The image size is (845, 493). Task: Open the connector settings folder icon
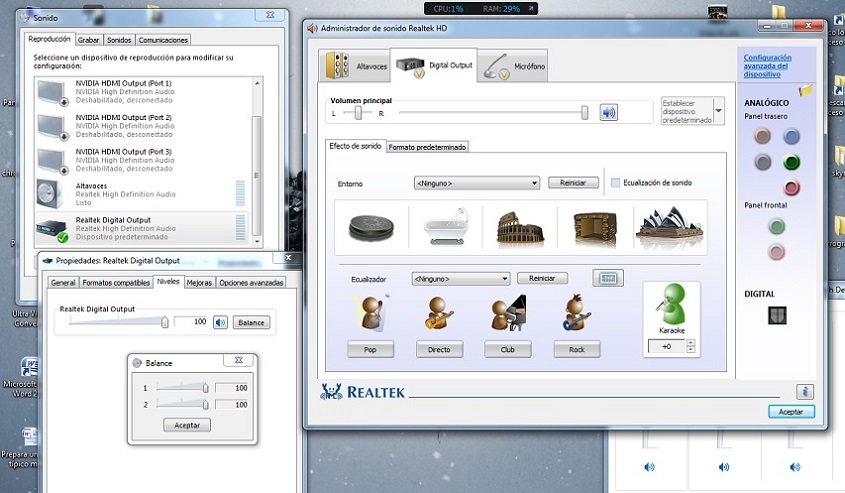tap(805, 89)
